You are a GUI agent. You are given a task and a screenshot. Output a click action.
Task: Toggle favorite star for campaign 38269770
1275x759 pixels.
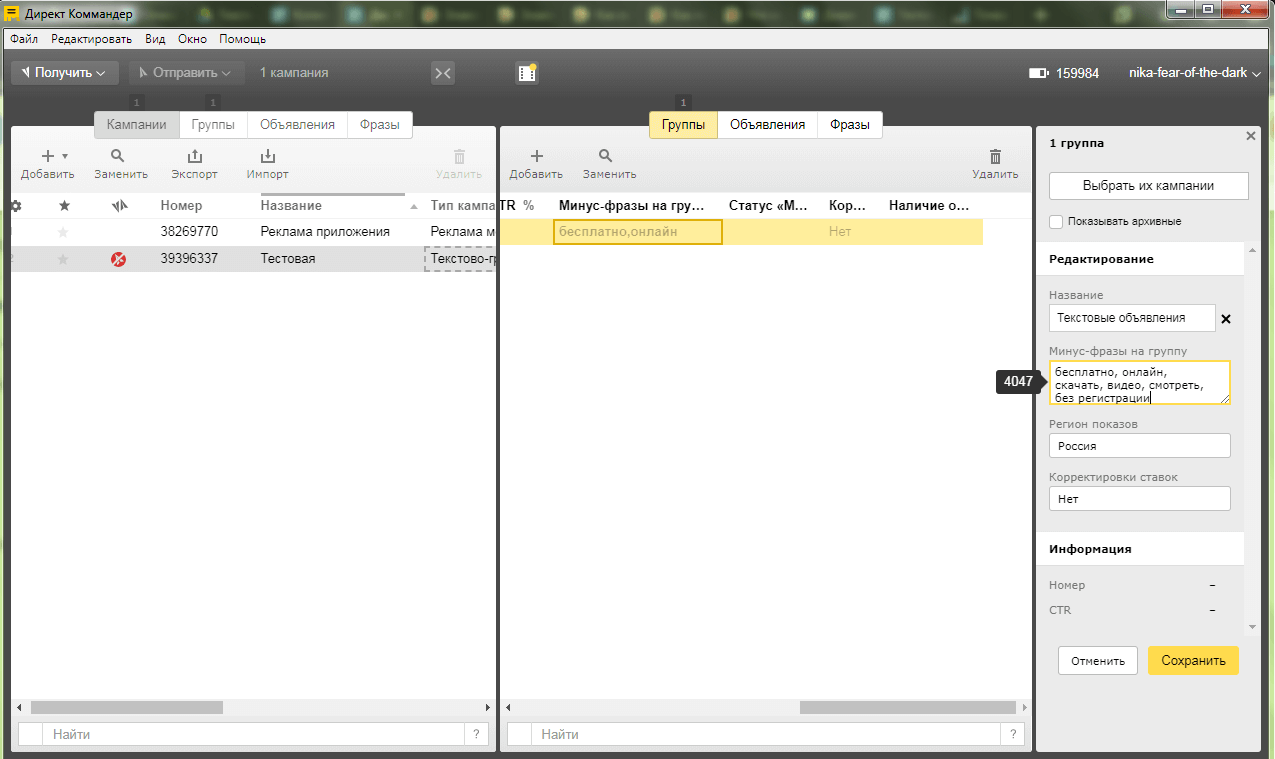point(64,232)
